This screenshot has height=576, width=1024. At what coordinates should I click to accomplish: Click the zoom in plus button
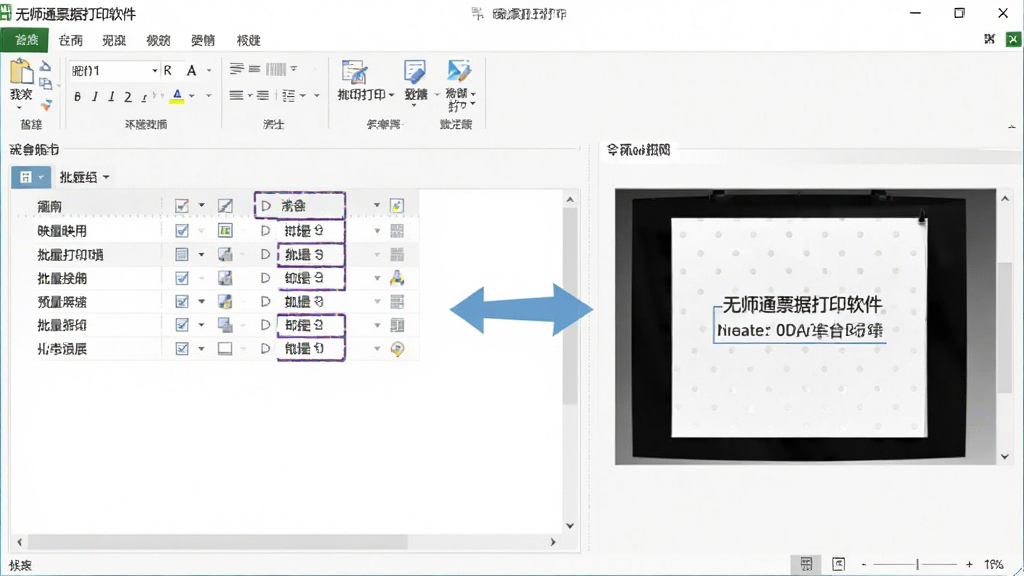click(969, 564)
